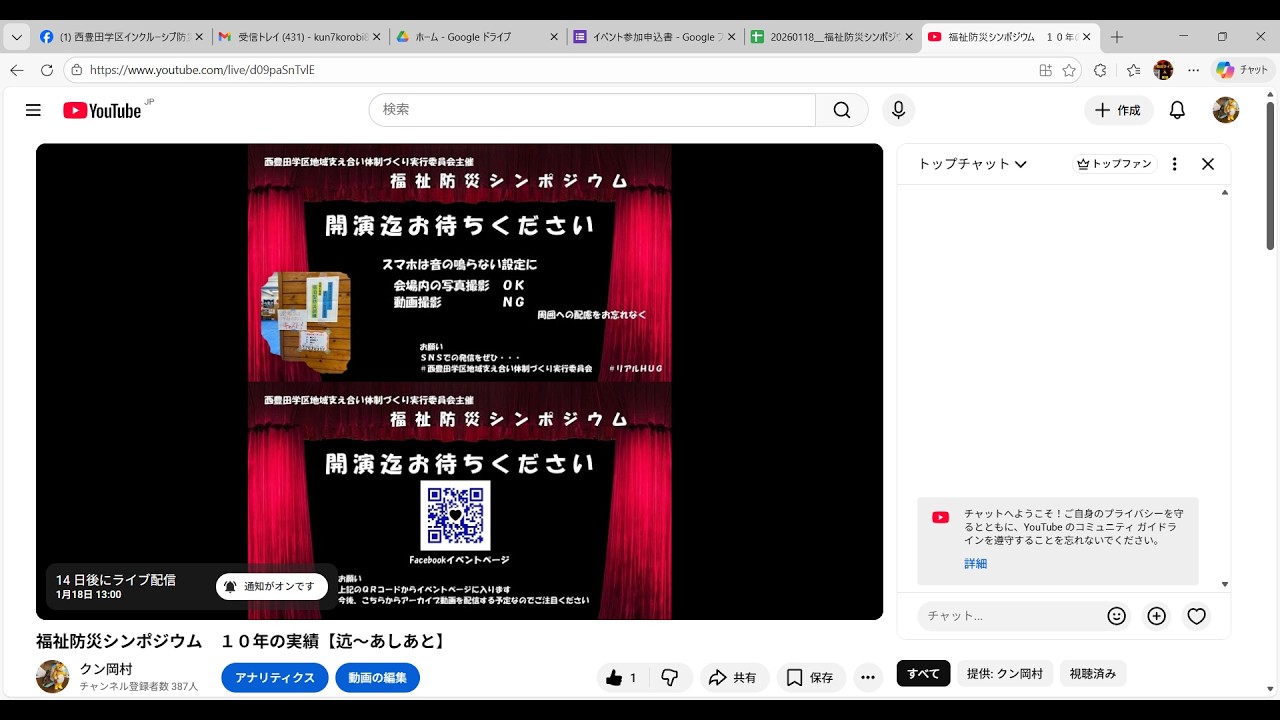Go back in the browser
1280x720 pixels.
point(17,70)
